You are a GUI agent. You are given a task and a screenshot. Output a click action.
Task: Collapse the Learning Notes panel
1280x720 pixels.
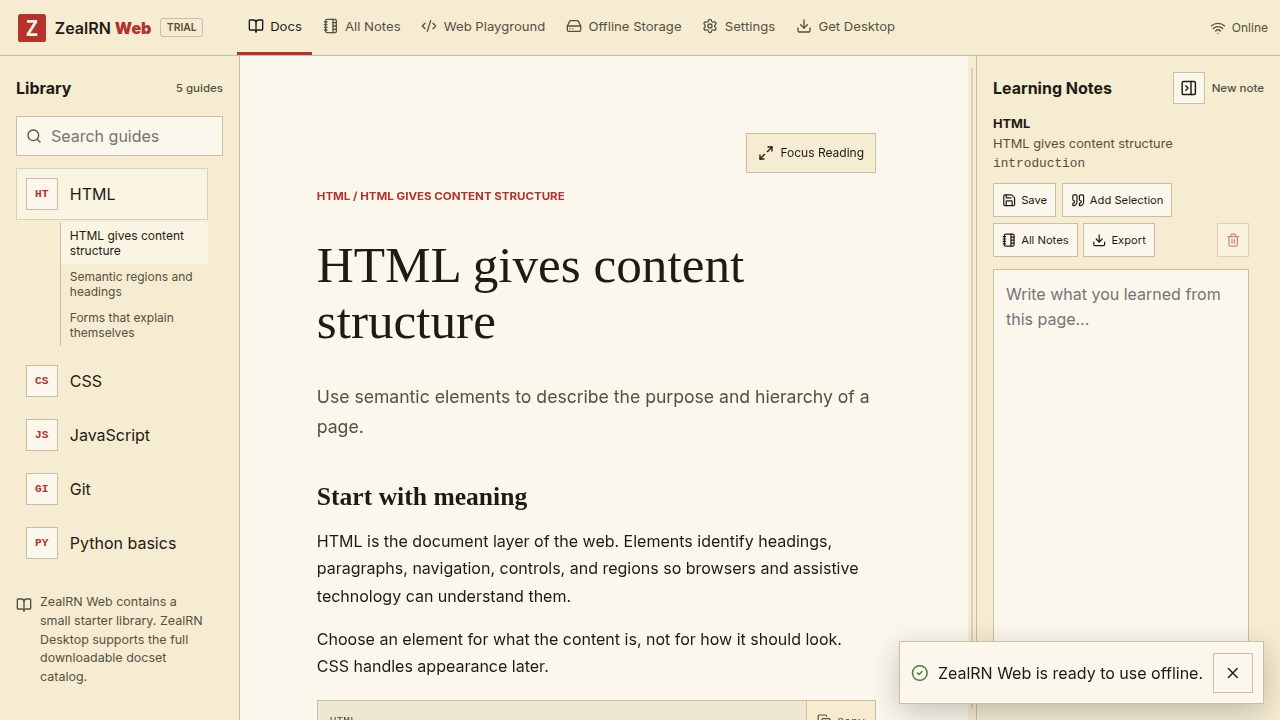pos(1189,88)
